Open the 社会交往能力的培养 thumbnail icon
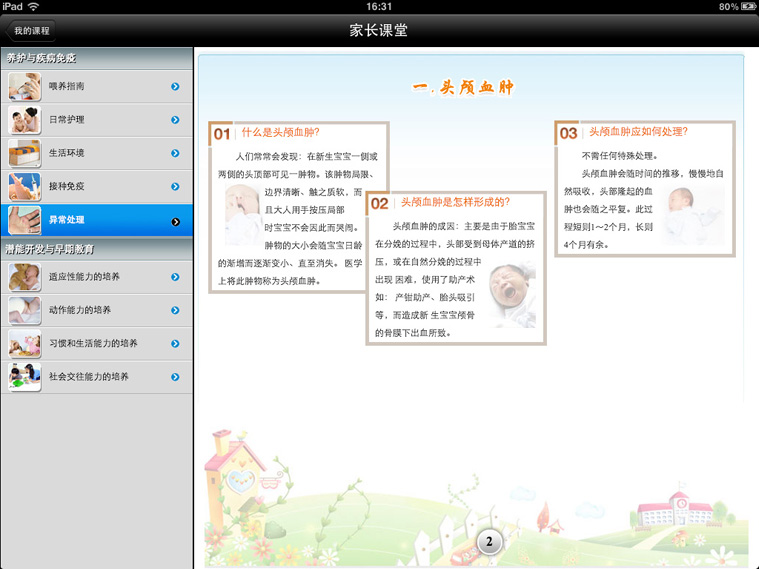759x569 pixels. click(25, 377)
